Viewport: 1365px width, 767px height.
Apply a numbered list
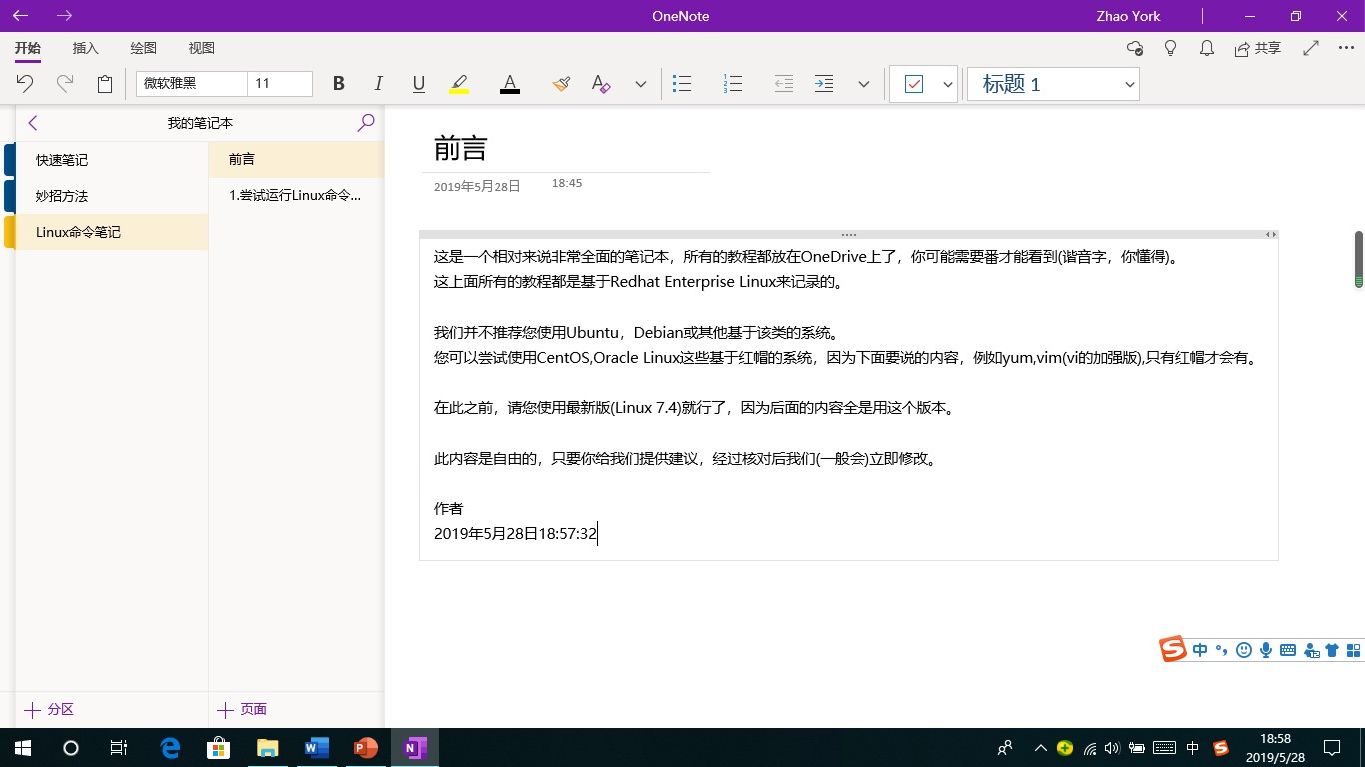[733, 84]
